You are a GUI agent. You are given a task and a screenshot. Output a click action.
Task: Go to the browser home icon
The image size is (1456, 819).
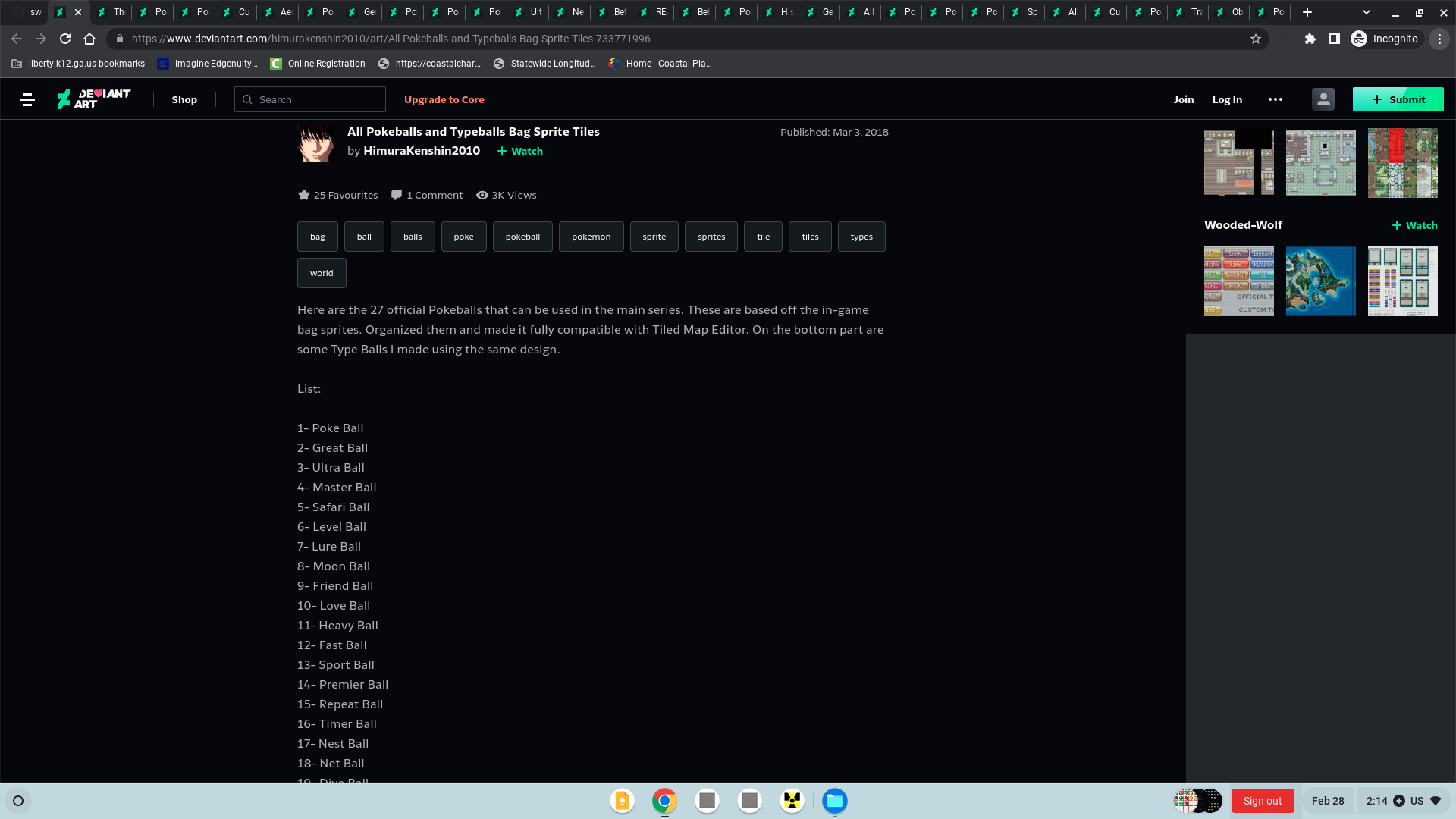pyautogui.click(x=89, y=39)
